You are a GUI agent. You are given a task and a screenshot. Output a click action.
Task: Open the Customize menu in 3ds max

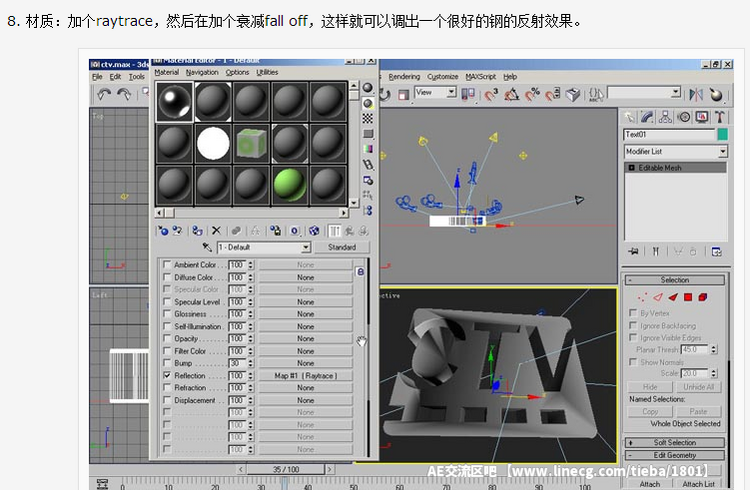pyautogui.click(x=442, y=77)
